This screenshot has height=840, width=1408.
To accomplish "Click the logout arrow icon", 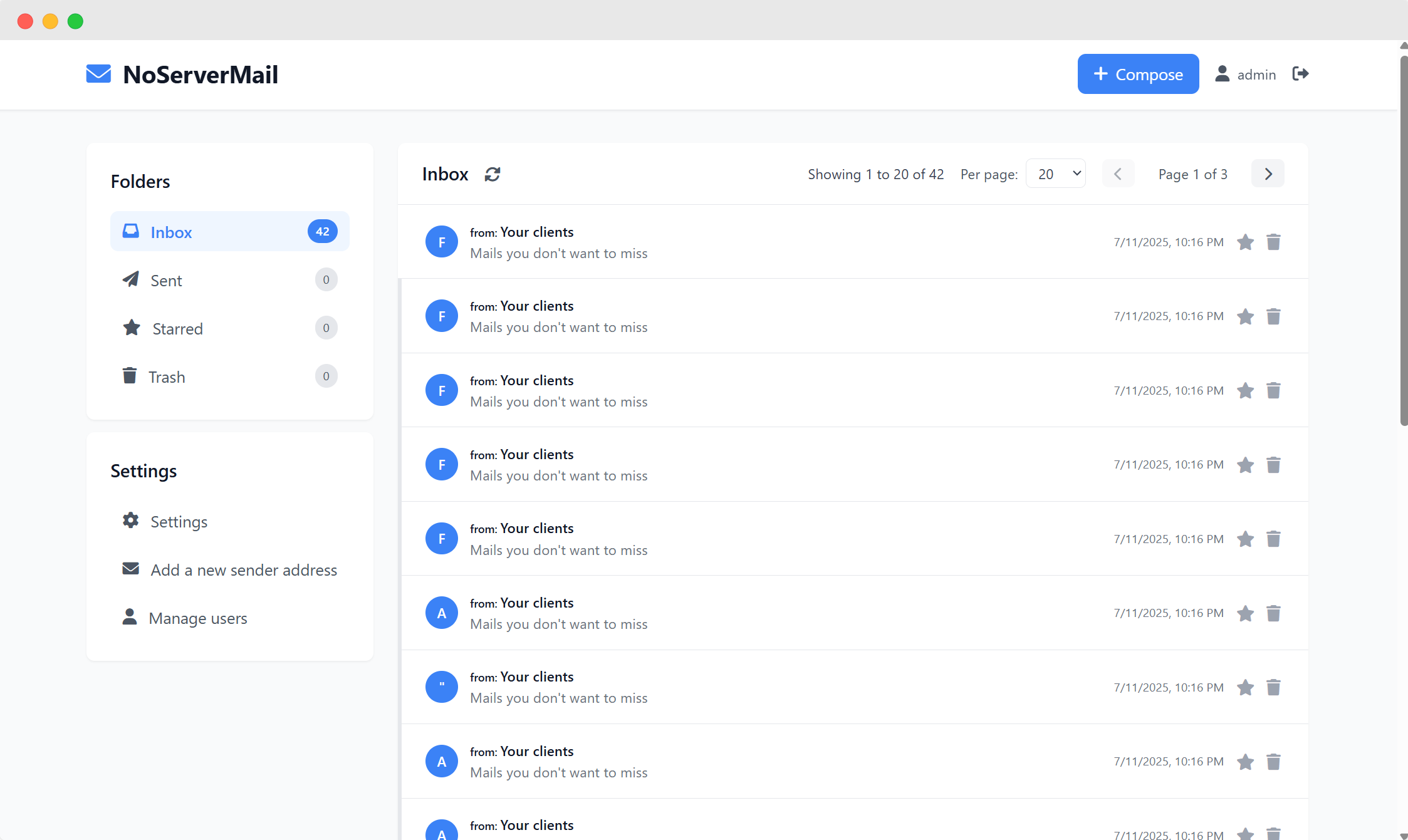I will point(1300,74).
